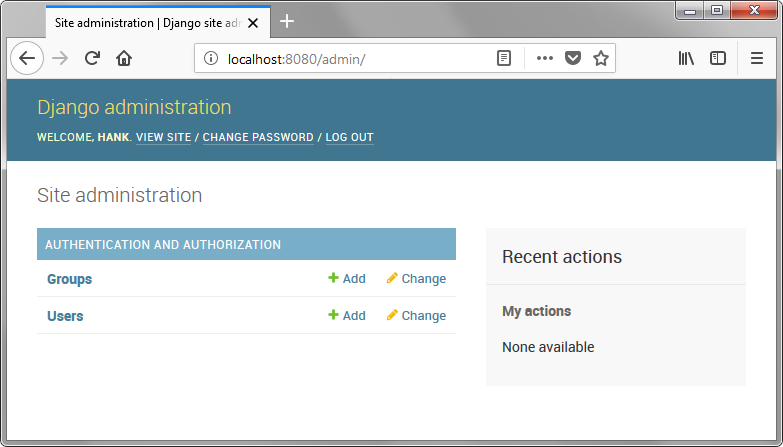Add a new User
783x447 pixels.
pyautogui.click(x=347, y=315)
